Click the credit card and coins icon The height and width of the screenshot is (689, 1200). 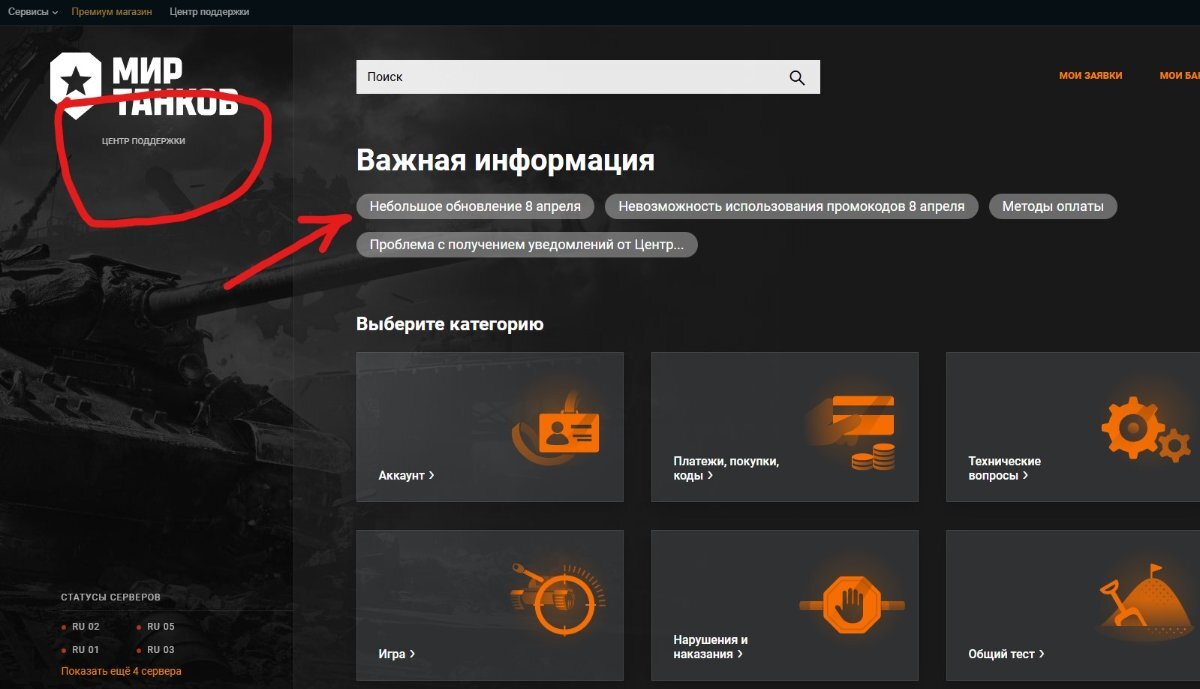(852, 432)
